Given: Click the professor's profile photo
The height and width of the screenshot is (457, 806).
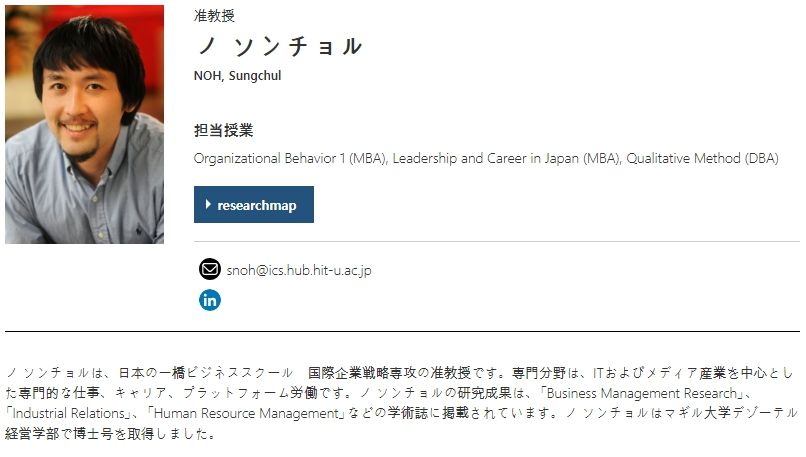Looking at the screenshot, I should [x=84, y=124].
